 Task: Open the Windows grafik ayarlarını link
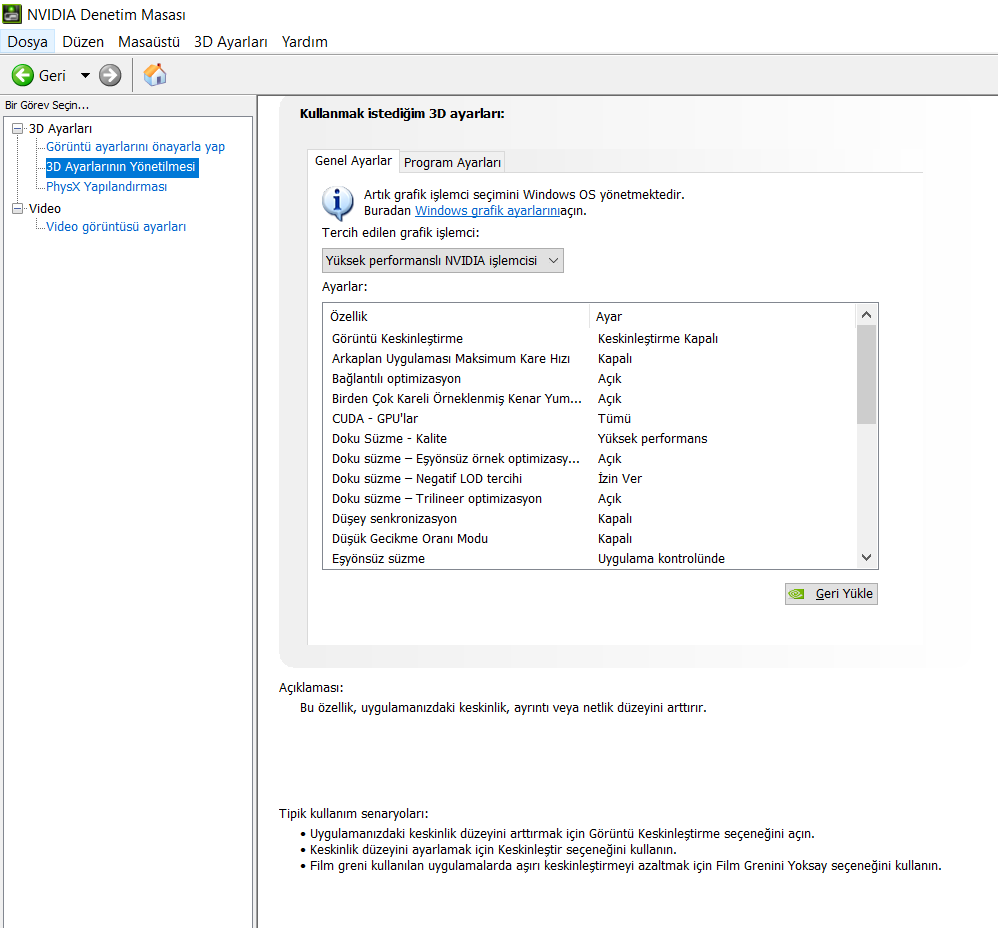click(x=488, y=211)
